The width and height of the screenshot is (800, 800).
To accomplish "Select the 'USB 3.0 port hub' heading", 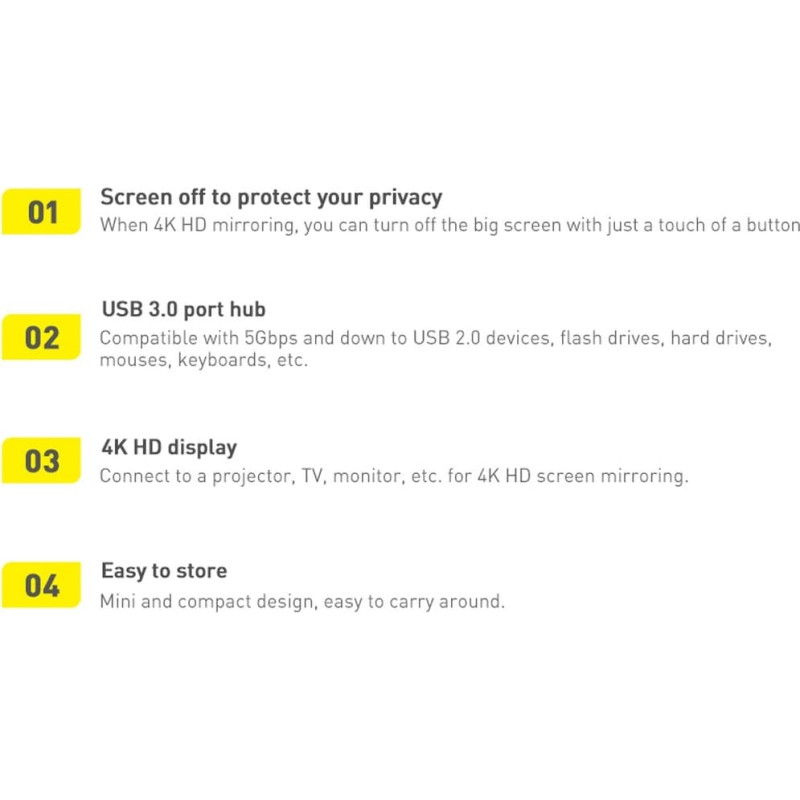I will point(184,310).
